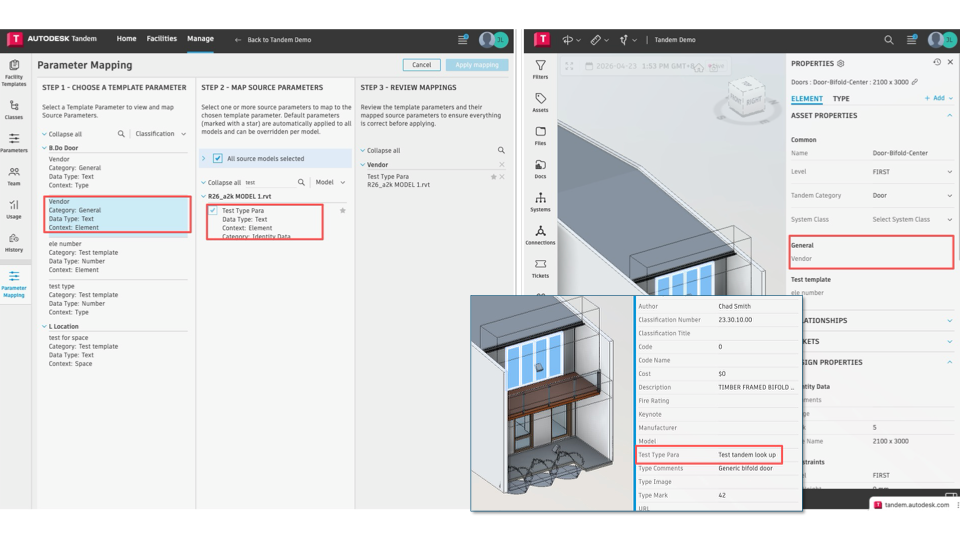Open the Classification dropdown in Step 1
The height and width of the screenshot is (540, 960).
point(160,133)
